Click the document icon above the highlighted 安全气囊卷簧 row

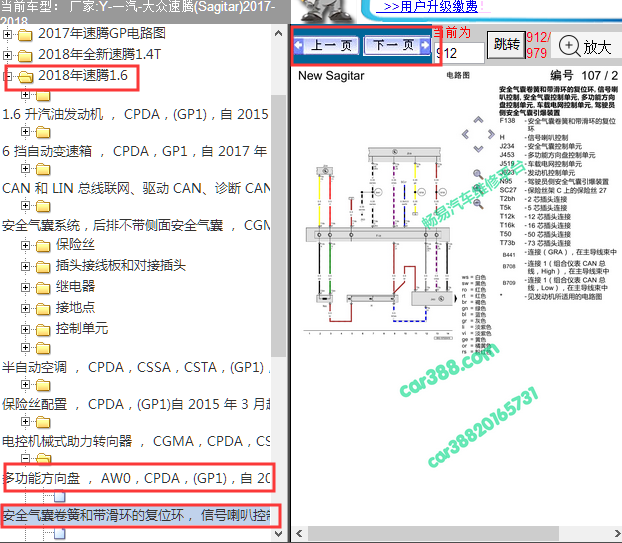pyautogui.click(x=60, y=496)
